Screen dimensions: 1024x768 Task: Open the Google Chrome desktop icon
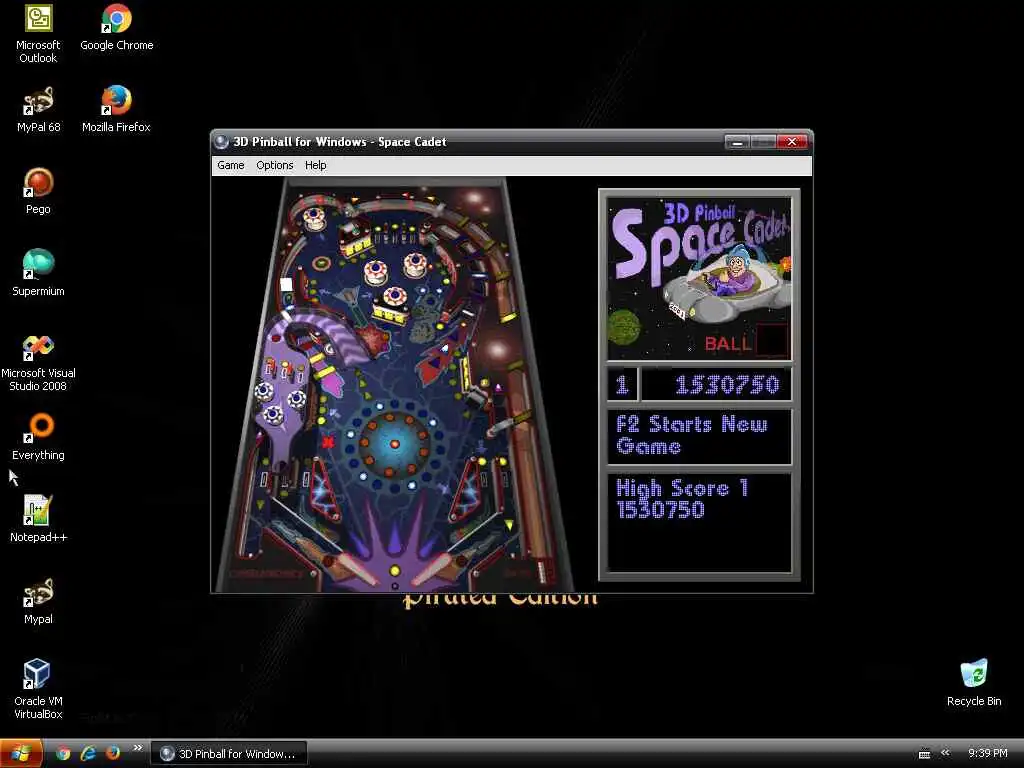[x=116, y=28]
